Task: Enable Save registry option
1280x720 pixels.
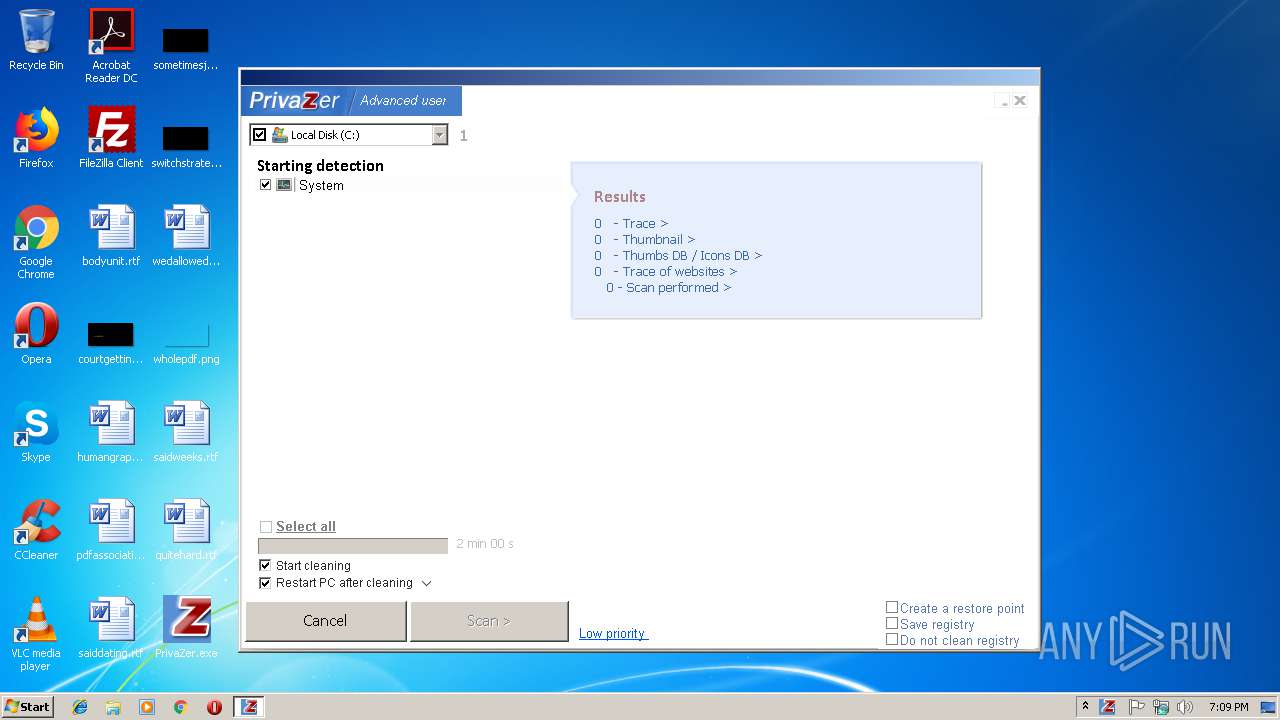Action: point(892,623)
